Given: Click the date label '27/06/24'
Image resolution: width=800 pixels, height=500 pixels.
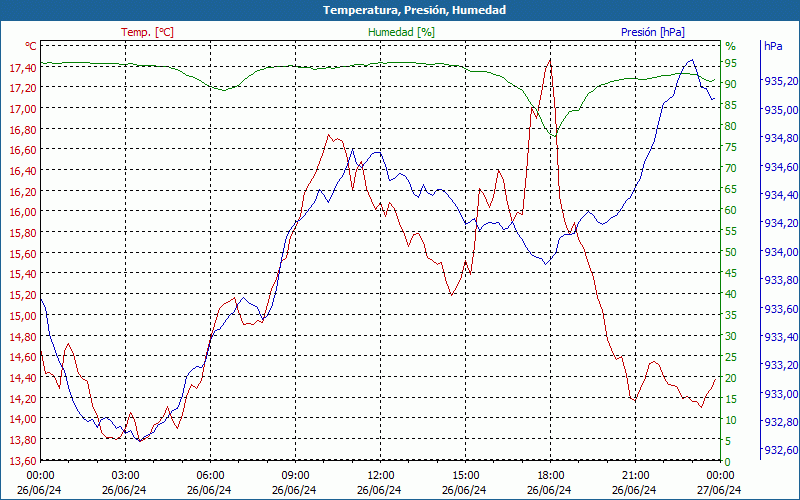Looking at the screenshot, I should click(719, 490).
